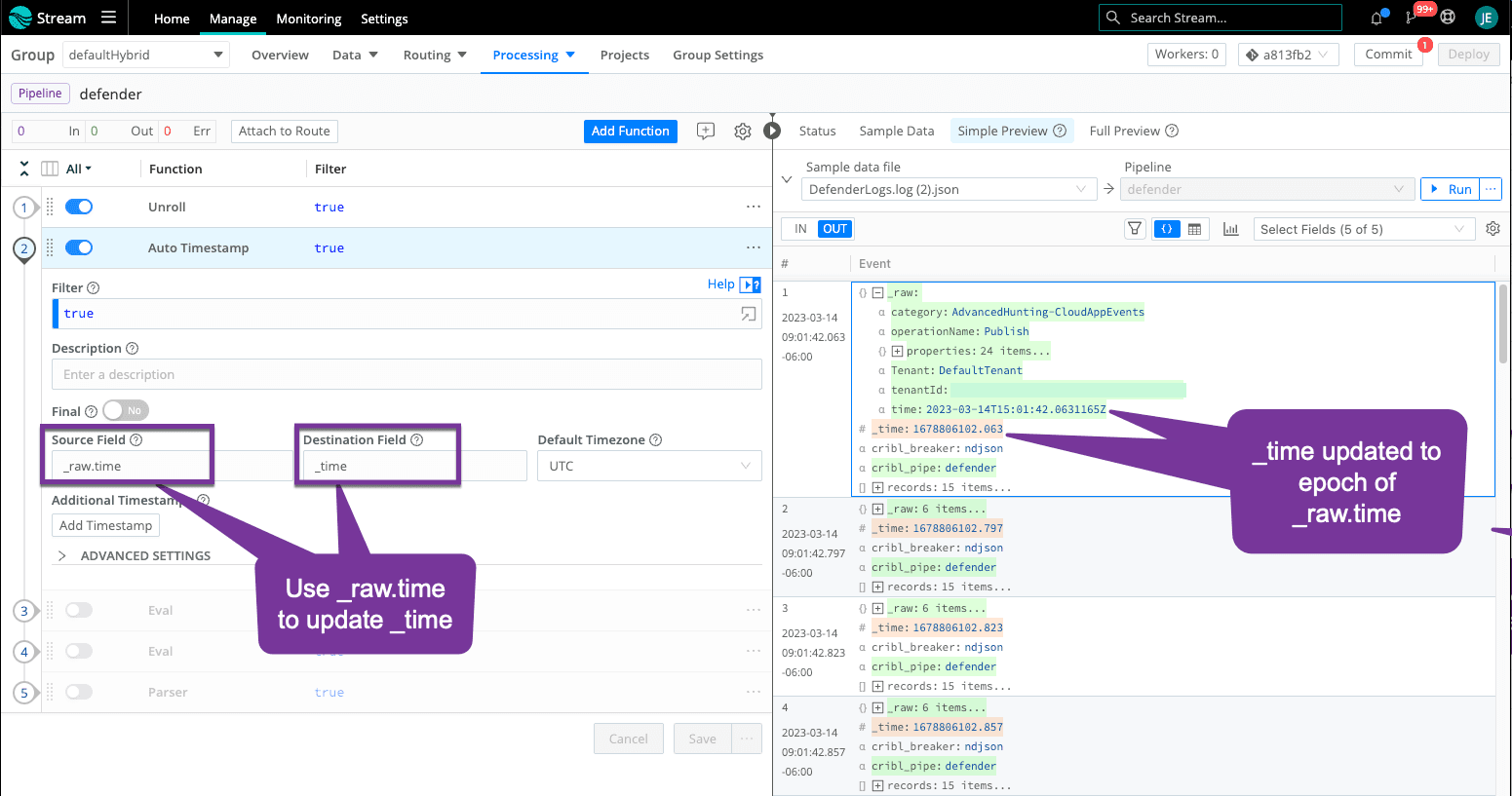Open the Select Fields dropdown

tap(1362, 229)
